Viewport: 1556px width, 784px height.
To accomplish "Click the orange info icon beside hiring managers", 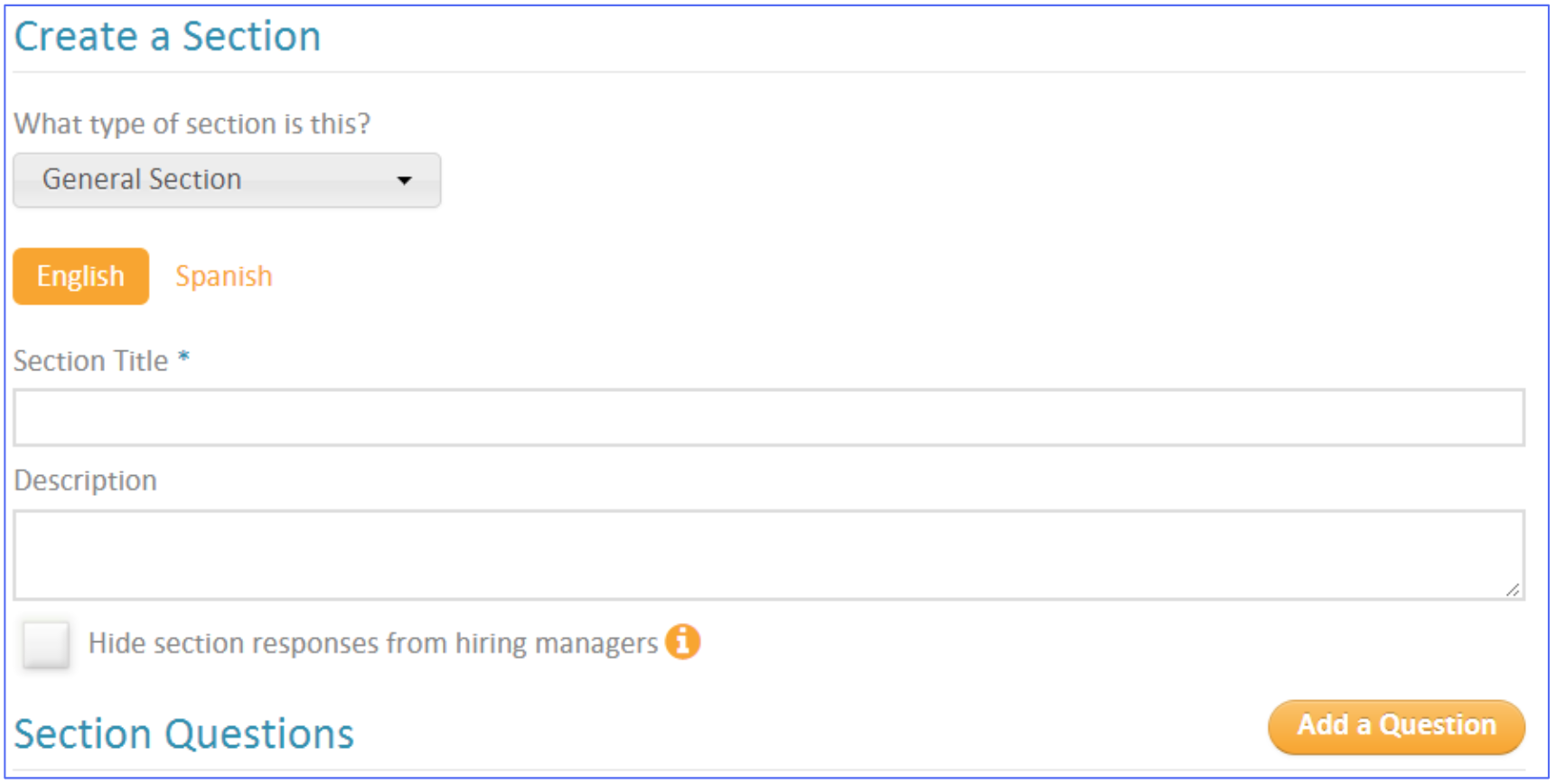I will [682, 642].
